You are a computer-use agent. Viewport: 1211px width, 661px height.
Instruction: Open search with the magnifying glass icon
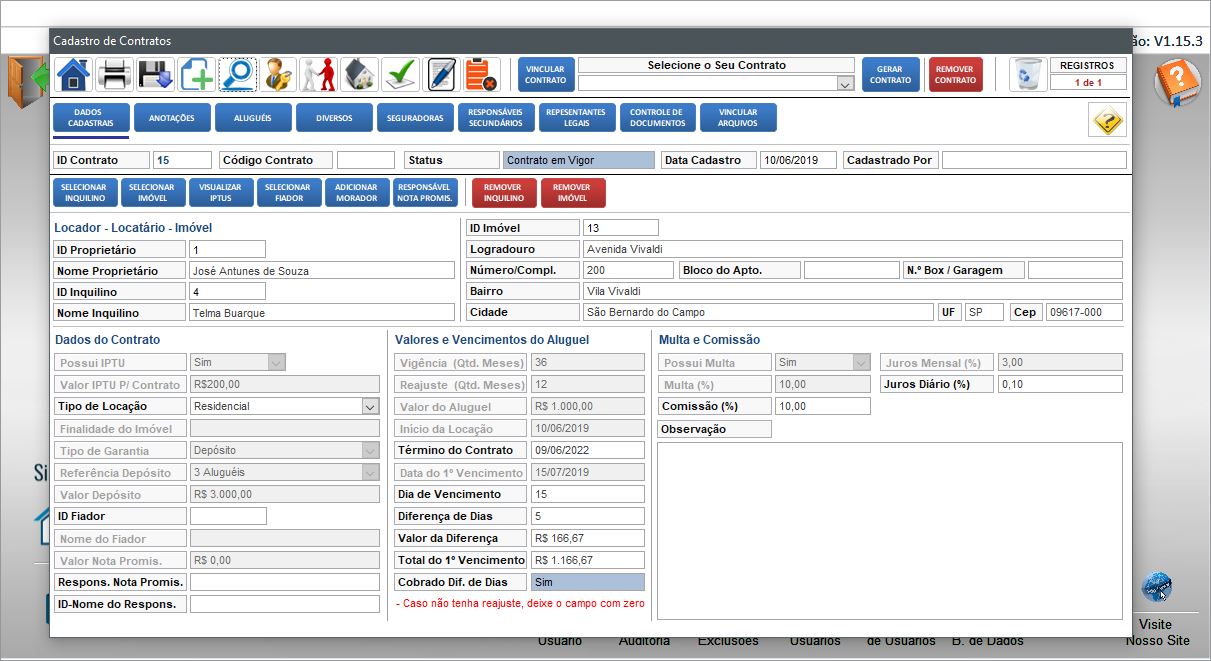238,75
